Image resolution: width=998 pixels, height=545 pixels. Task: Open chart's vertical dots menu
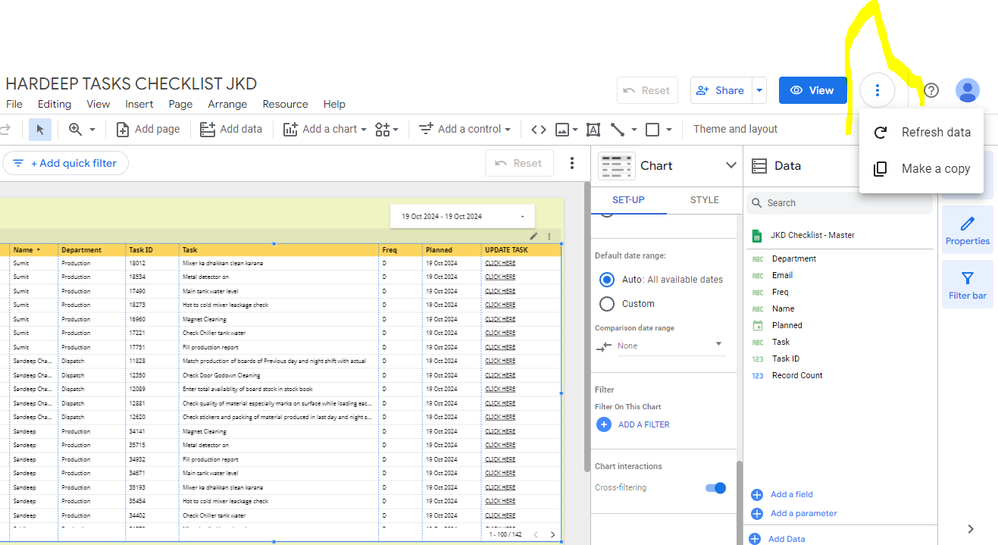click(549, 236)
